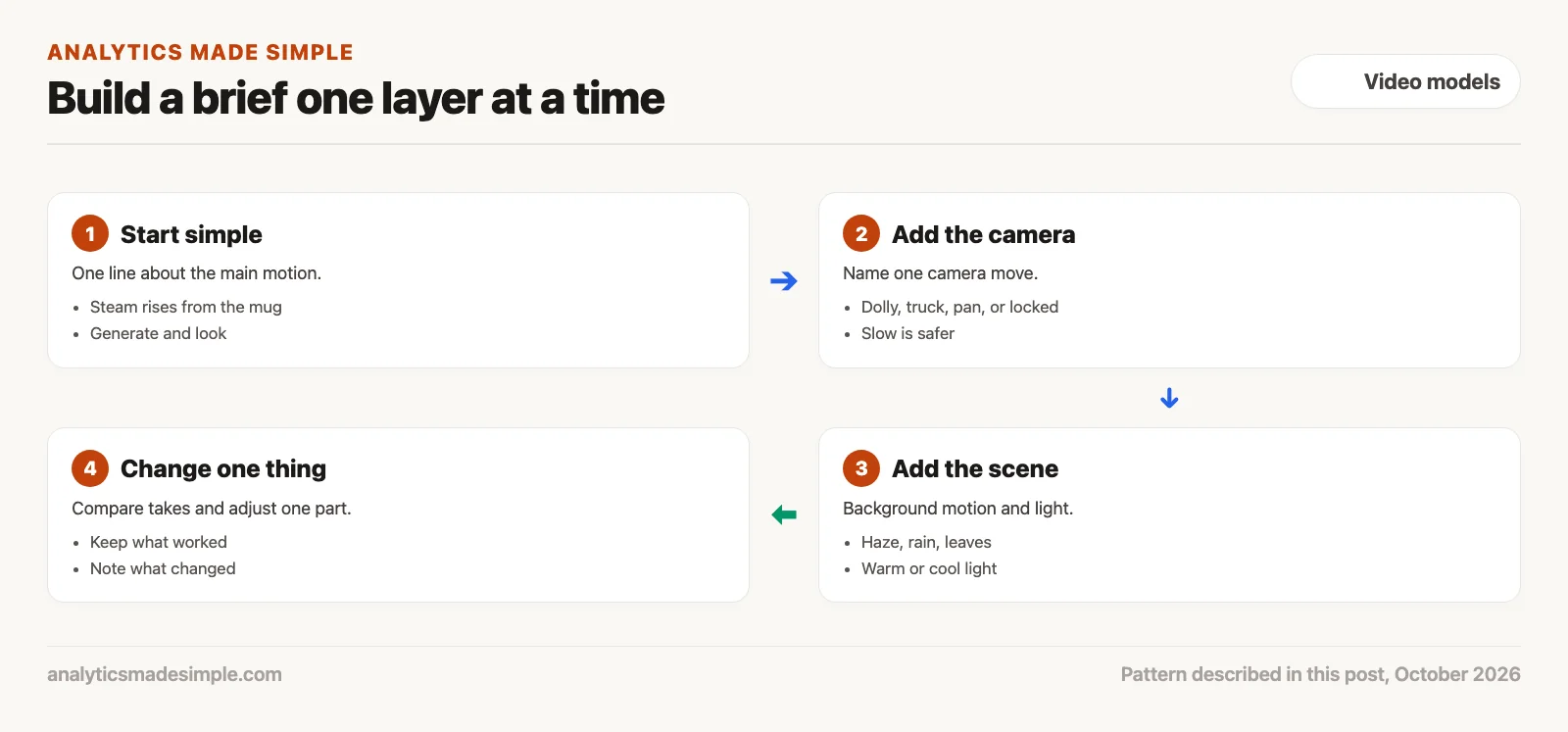Click the bullet "Steam rises from the mug"
This screenshot has height=732, width=1568.
186,307
